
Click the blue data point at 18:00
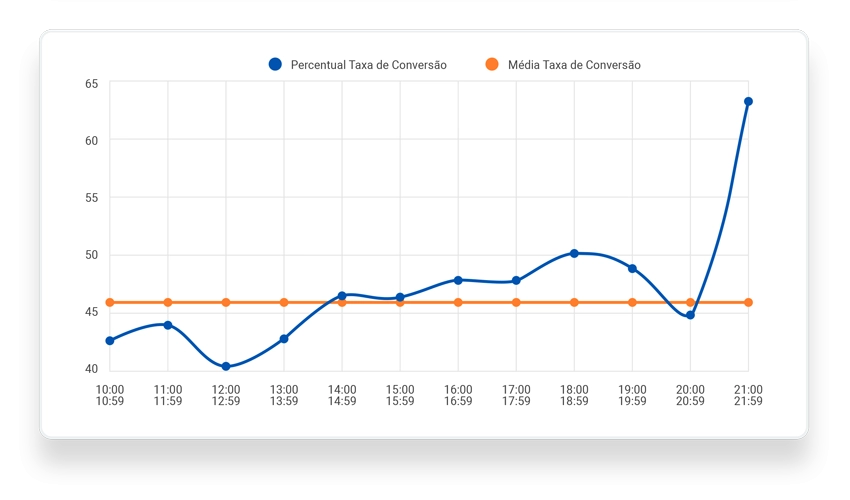tap(574, 253)
